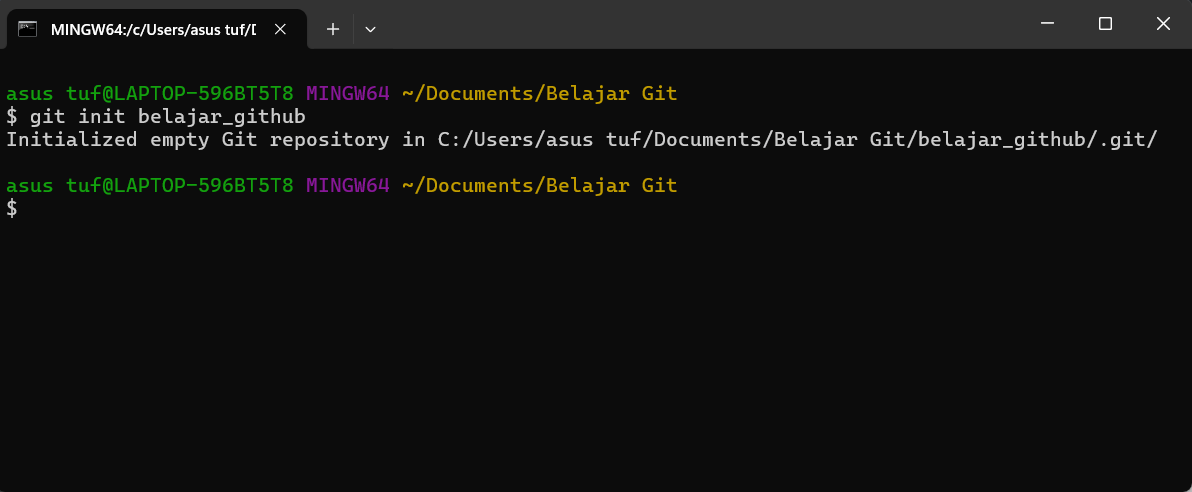Viewport: 1192px width, 492px height.
Task: Minimize the terminal window
Action: (1047, 24)
